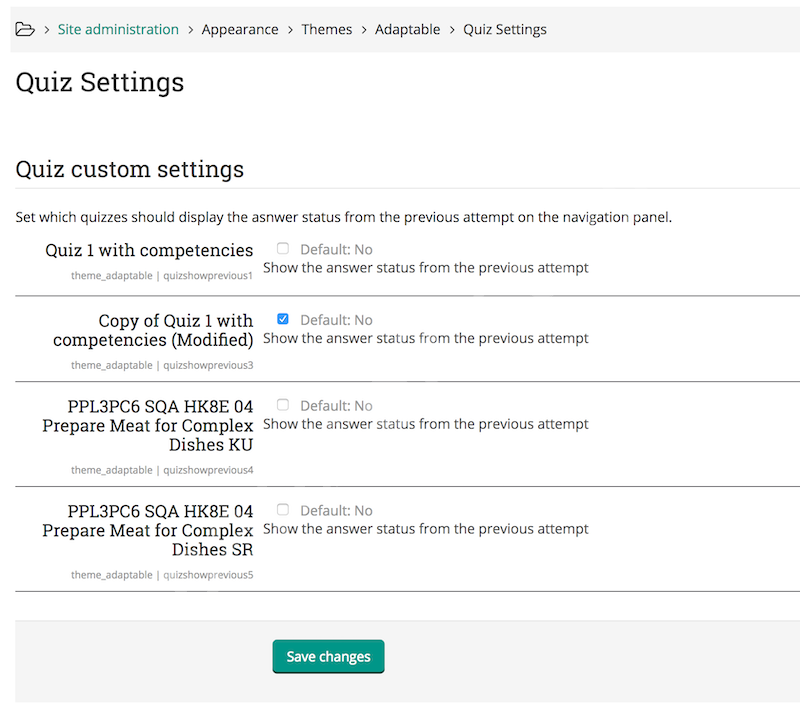This screenshot has height=710, width=800.
Task: Click the Quiz custom settings heading
Action: point(130,169)
